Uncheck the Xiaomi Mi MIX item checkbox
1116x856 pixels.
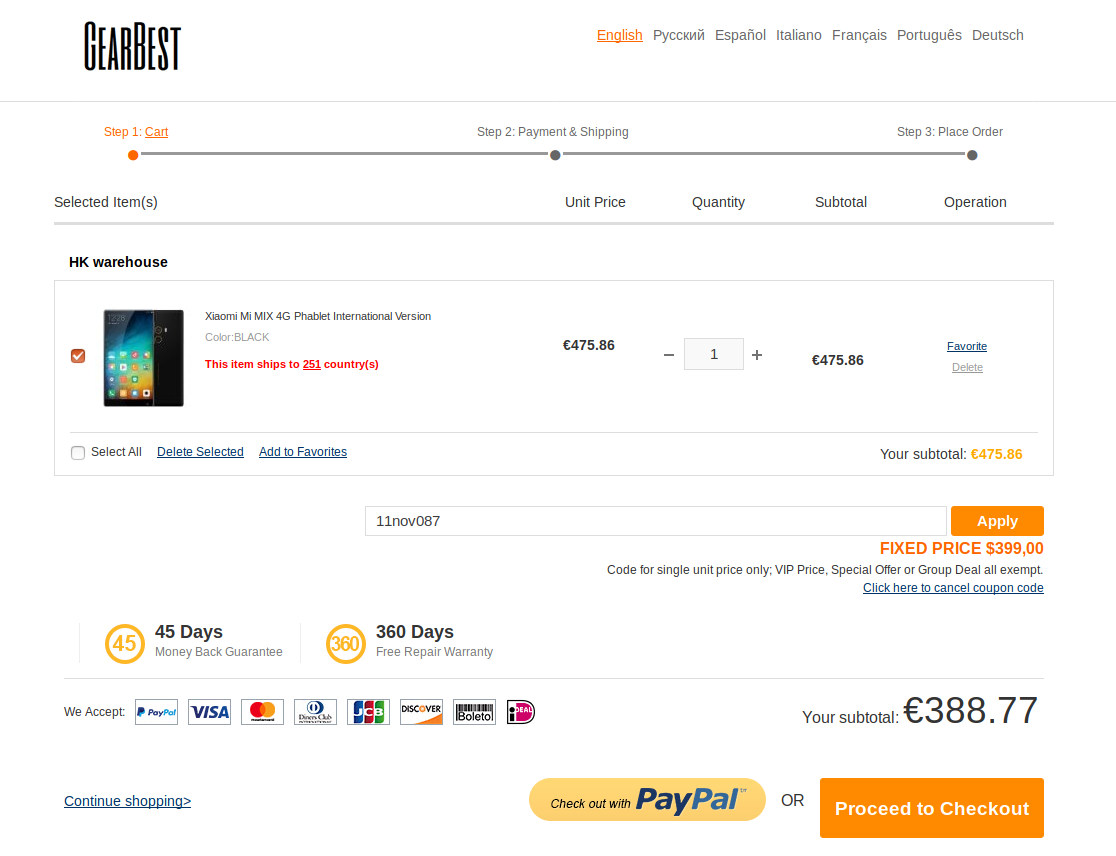pyautogui.click(x=78, y=356)
